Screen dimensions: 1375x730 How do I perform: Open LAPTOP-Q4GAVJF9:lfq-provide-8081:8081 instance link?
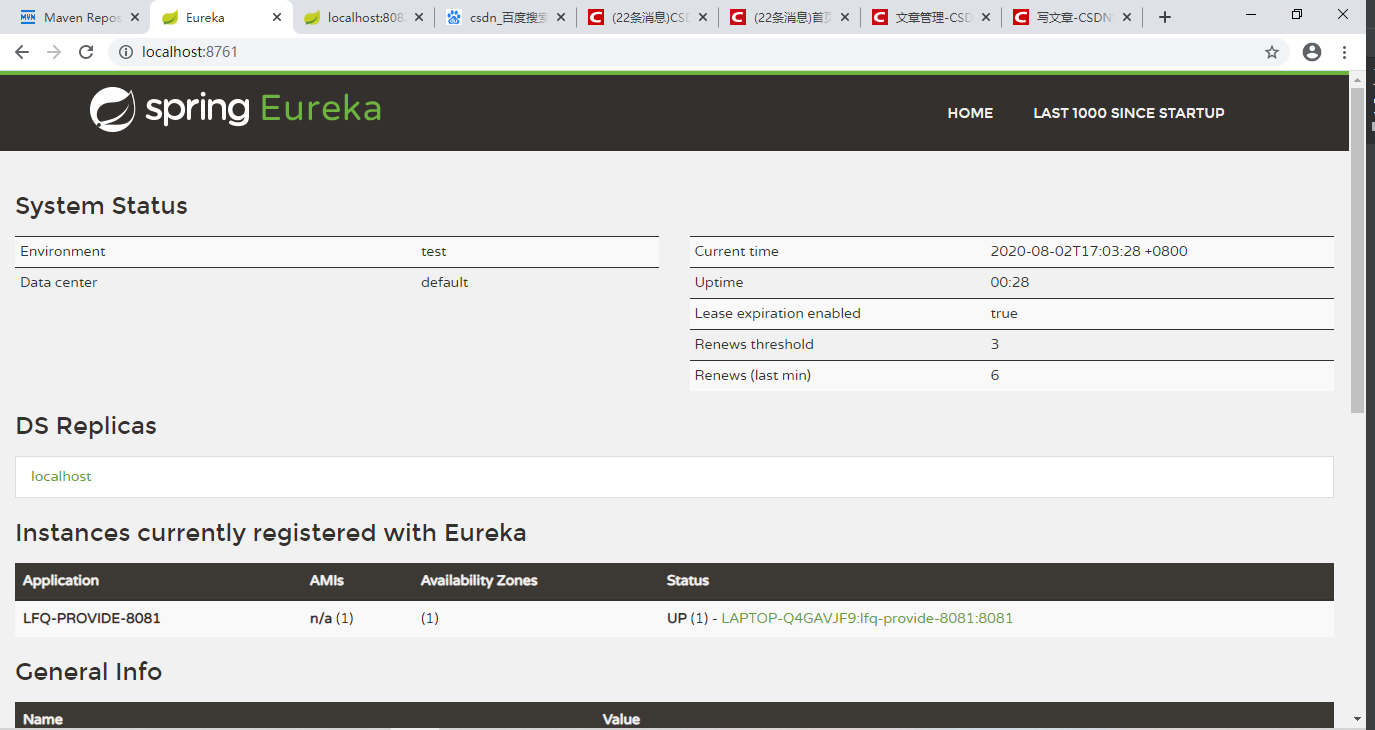coord(867,618)
